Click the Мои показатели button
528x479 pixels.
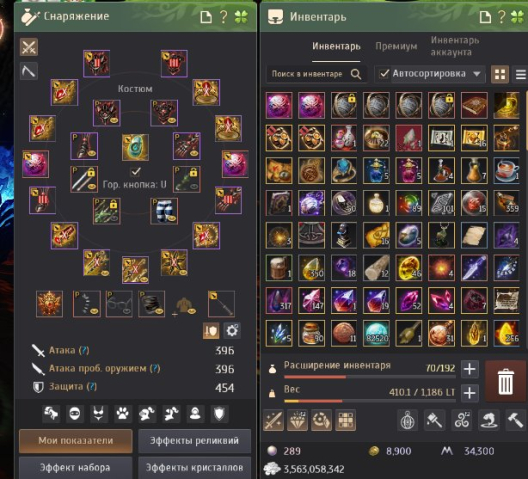click(x=76, y=441)
